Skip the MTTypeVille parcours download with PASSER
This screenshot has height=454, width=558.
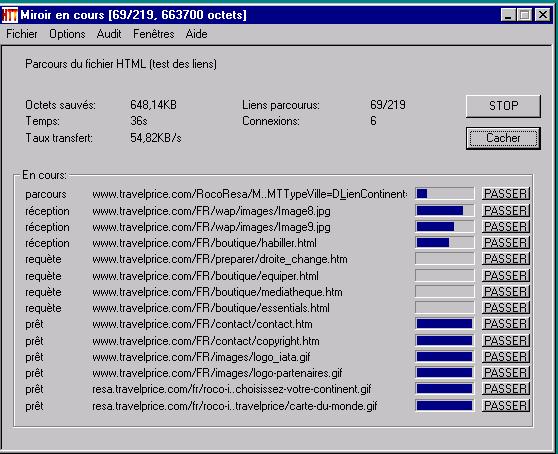click(x=506, y=194)
